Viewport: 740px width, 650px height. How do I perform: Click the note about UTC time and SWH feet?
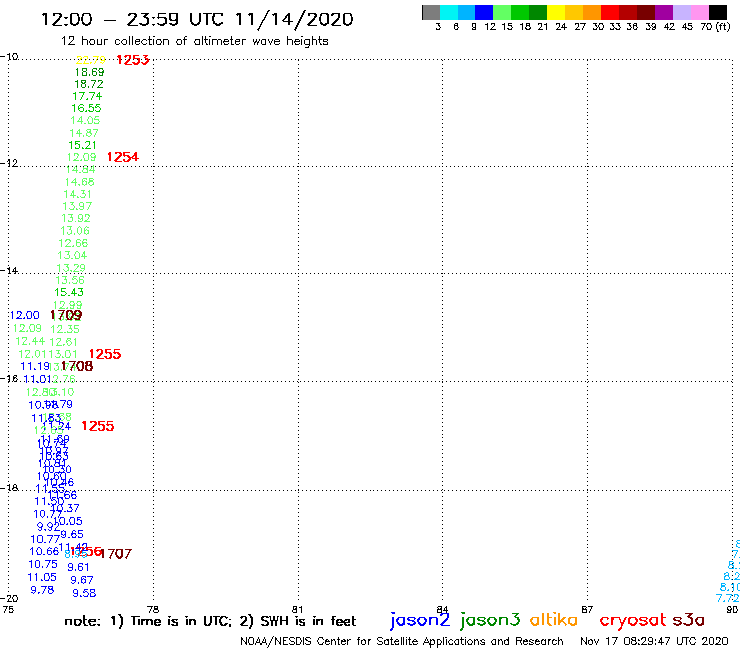(210, 621)
